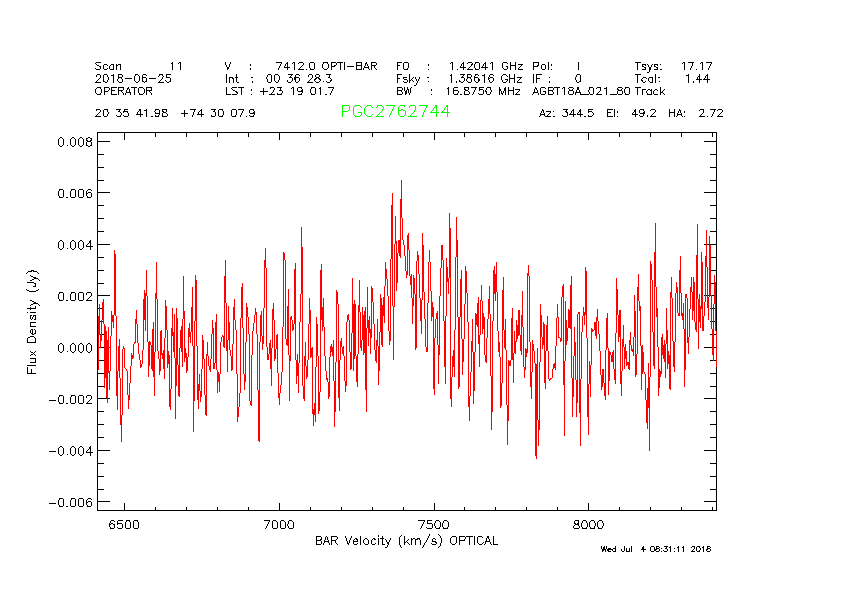Click the 6500 velocity axis tick label

[123, 524]
